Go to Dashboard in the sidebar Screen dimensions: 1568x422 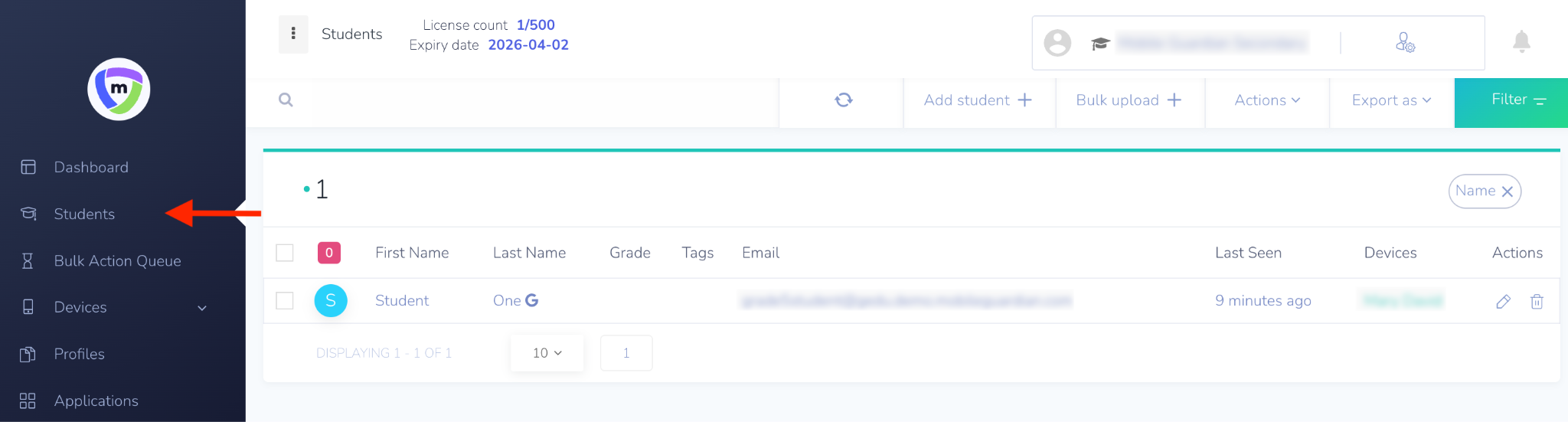tap(91, 167)
